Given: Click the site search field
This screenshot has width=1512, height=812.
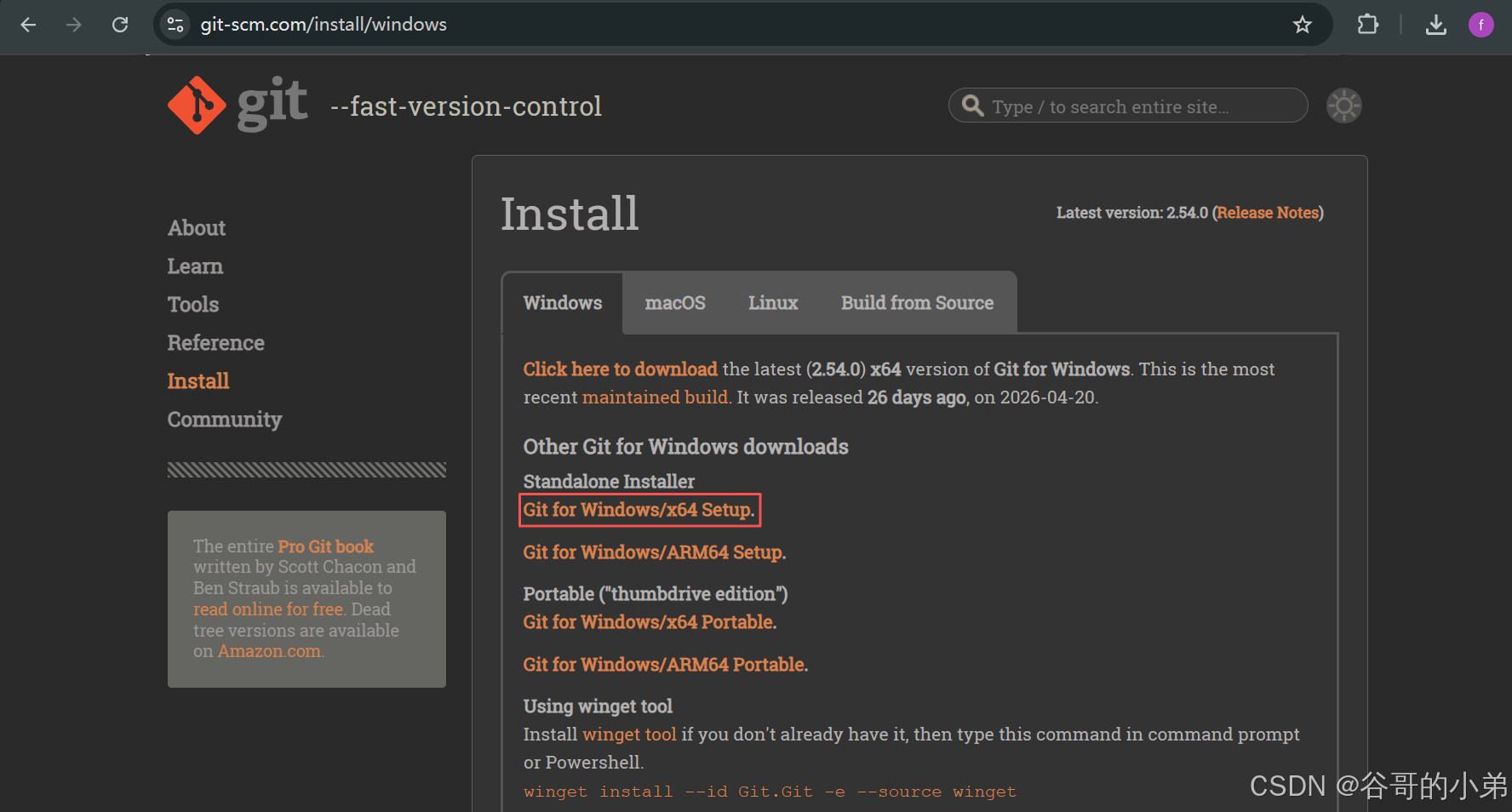Looking at the screenshot, I should [1128, 106].
